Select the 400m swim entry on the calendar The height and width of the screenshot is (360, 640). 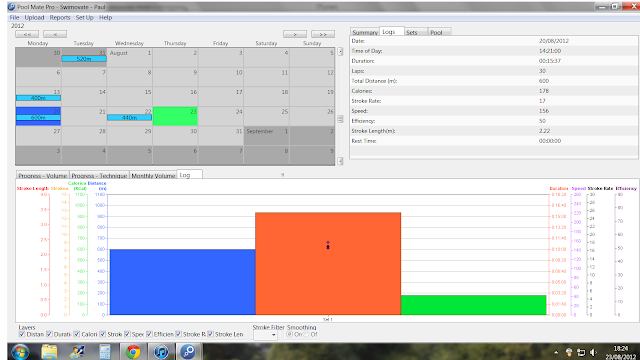click(x=38, y=98)
